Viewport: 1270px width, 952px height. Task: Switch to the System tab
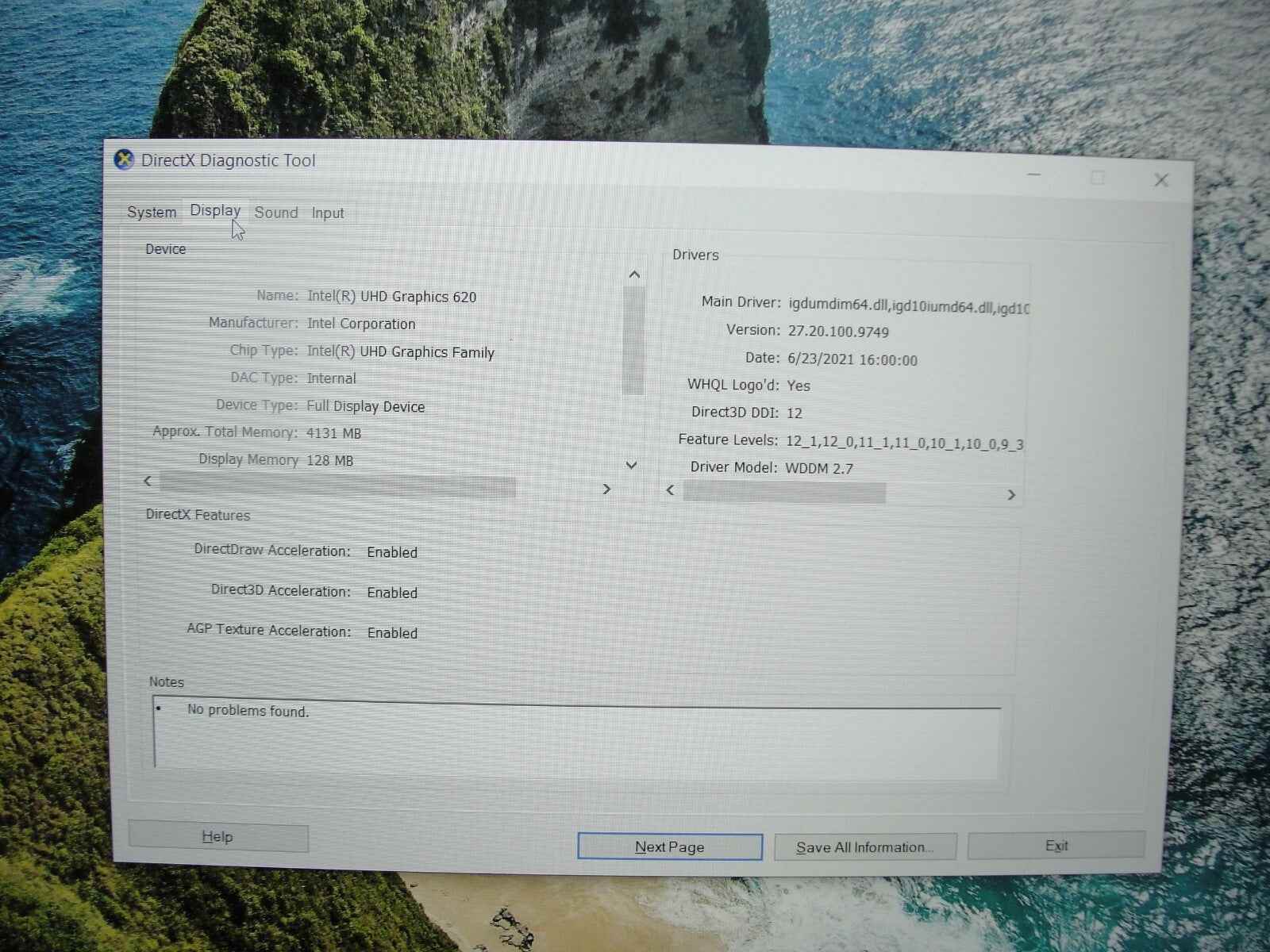click(152, 213)
